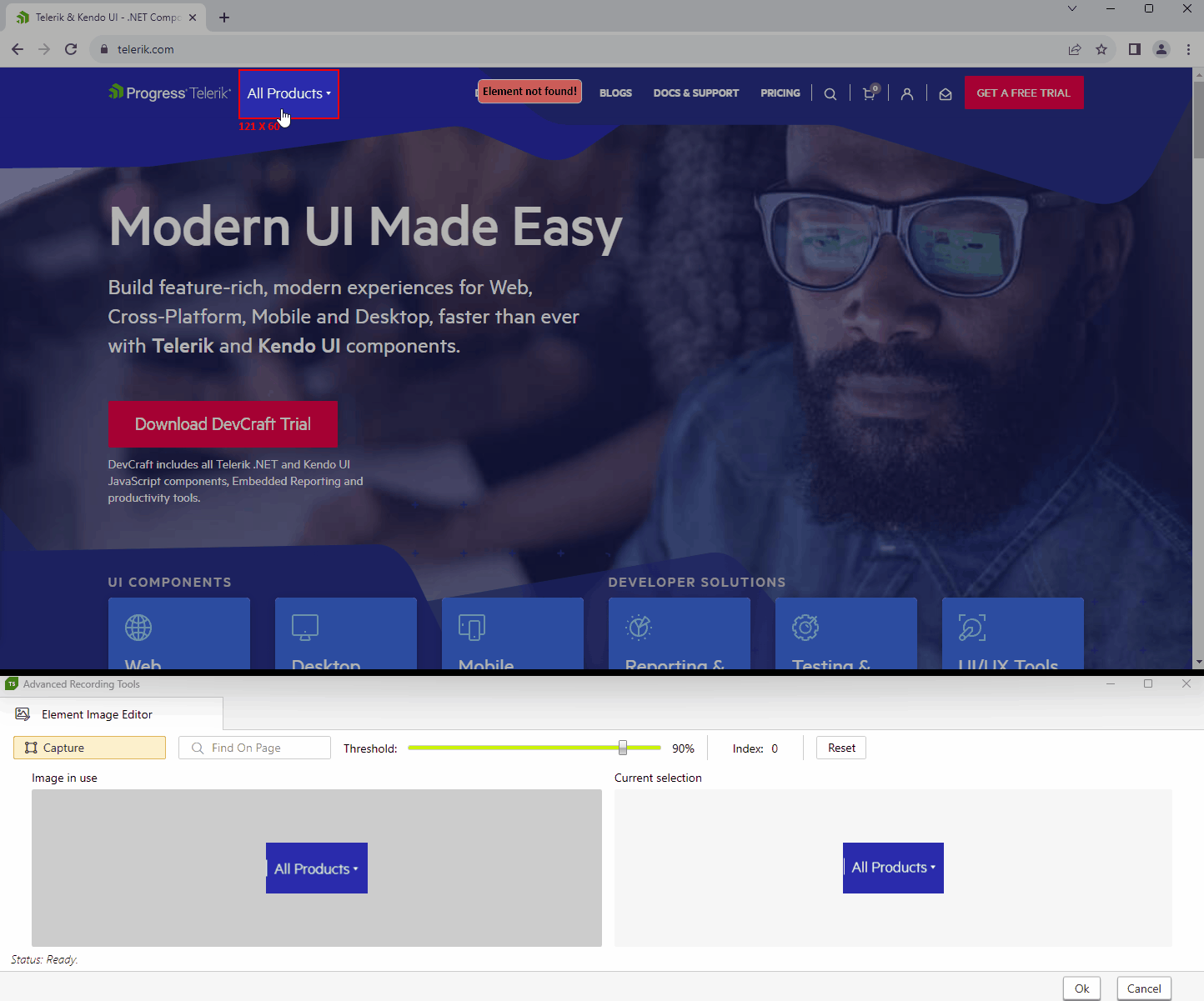The width and height of the screenshot is (1204, 1001).
Task: Open the Desktop components card
Action: 346,633
